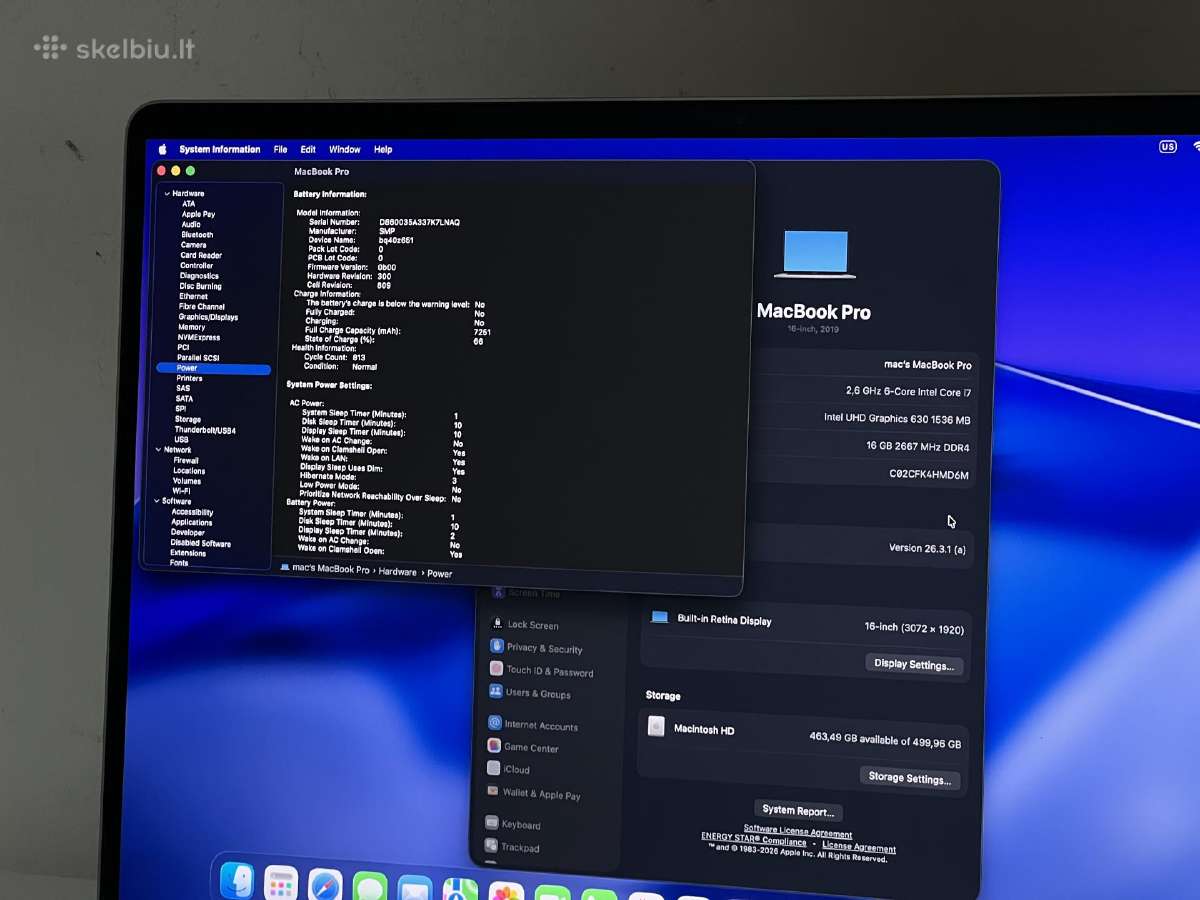Open Finder from the Dock

(x=237, y=881)
